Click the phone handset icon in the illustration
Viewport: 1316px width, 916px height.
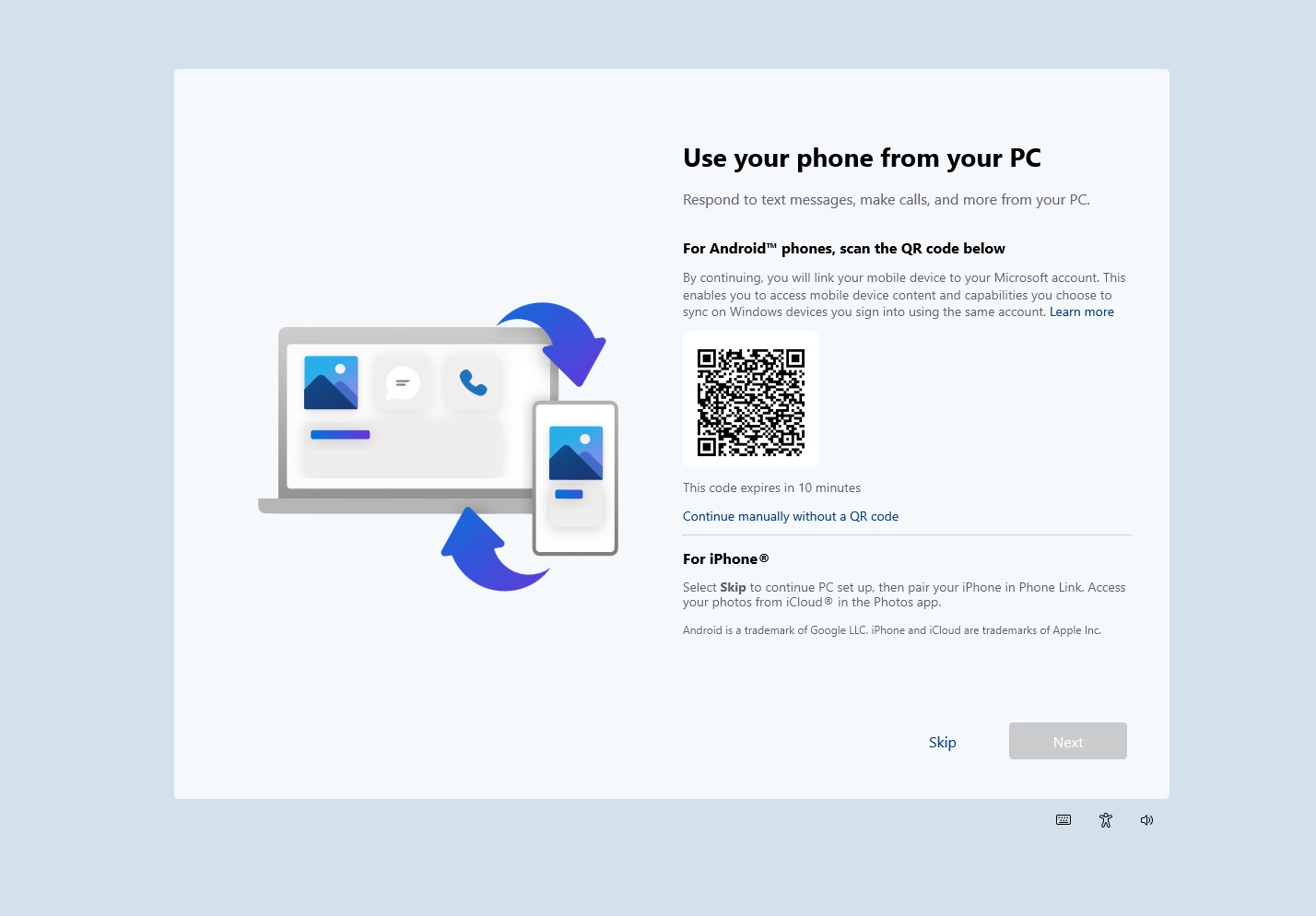[x=473, y=382]
